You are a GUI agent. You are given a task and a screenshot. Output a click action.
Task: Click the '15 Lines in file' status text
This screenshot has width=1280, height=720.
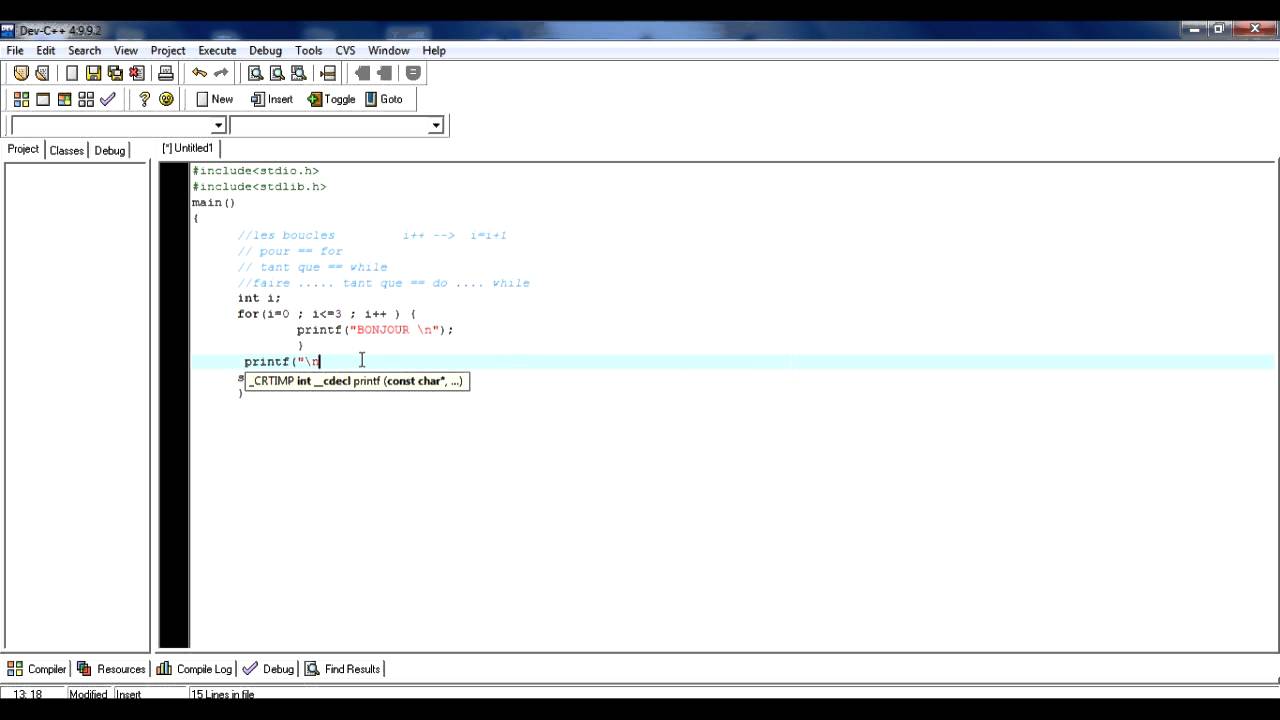[222, 695]
